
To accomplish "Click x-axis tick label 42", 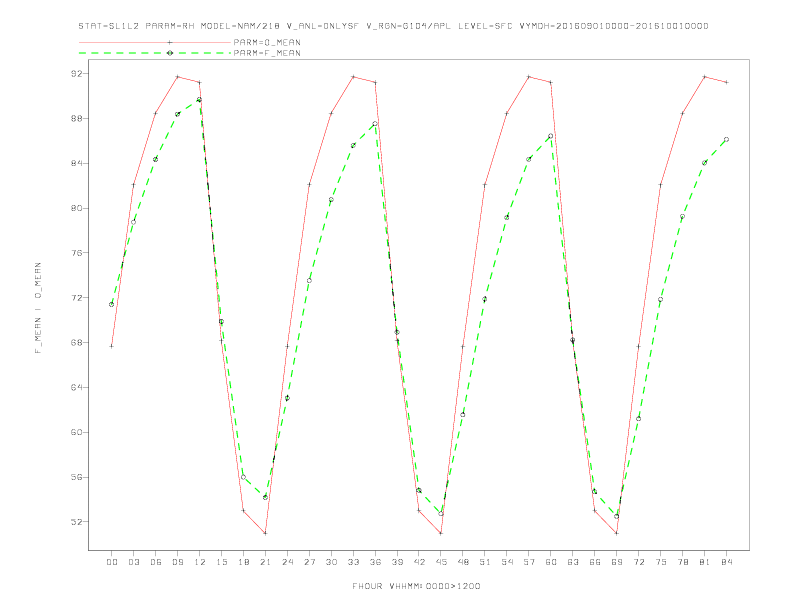I will click(419, 562).
